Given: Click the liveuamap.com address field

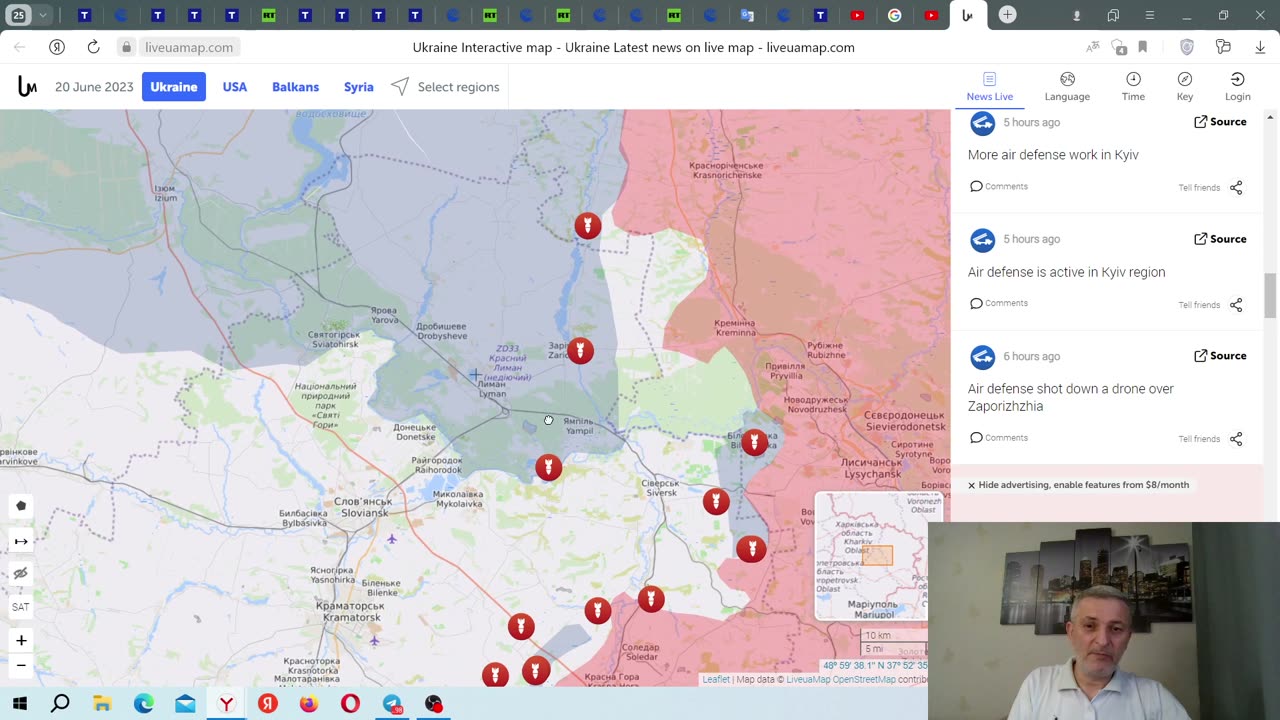Looking at the screenshot, I should pyautogui.click(x=189, y=47).
